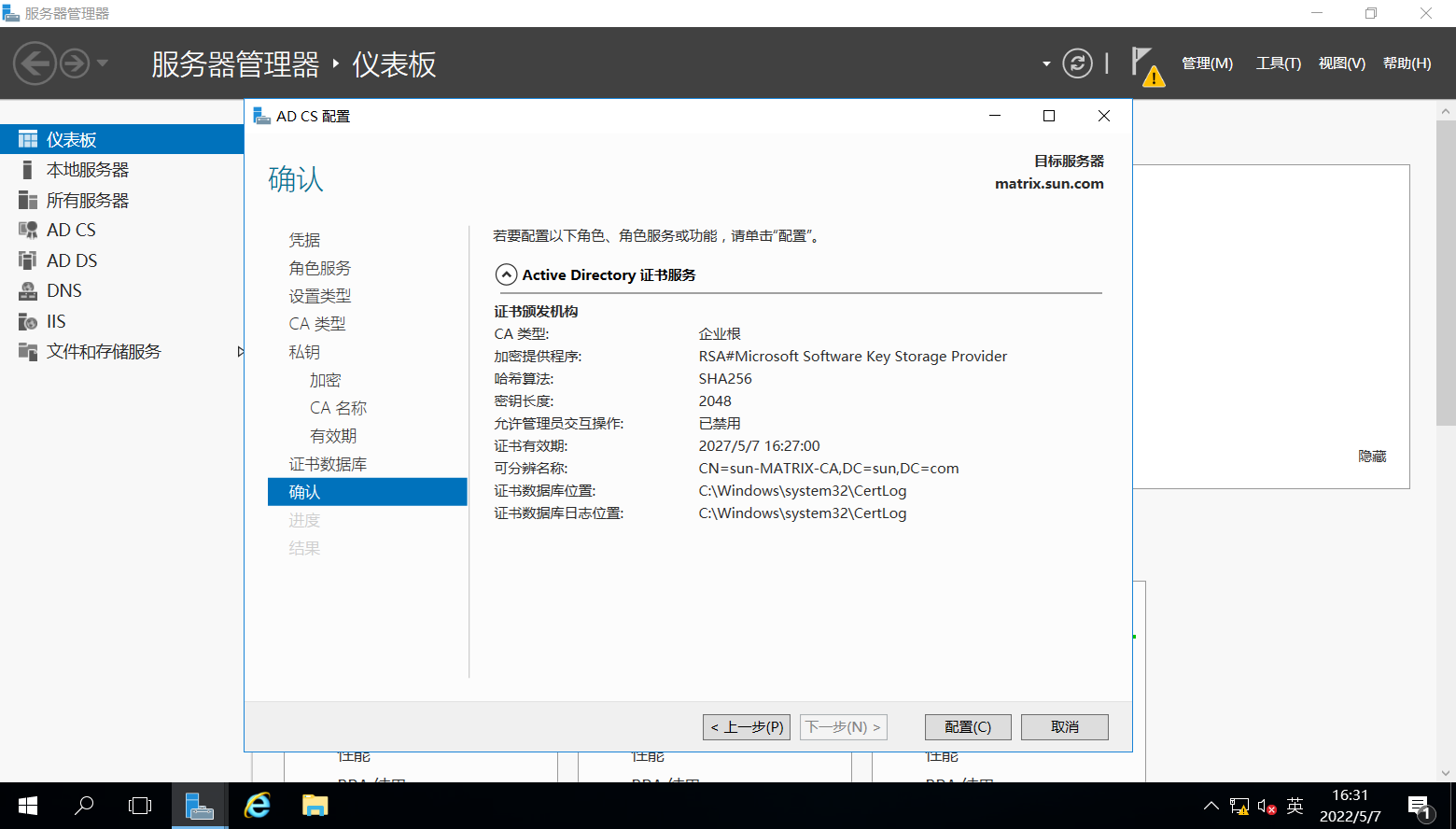Go to 角色服务 step in wizard
This screenshot has height=829, width=1456.
point(320,268)
